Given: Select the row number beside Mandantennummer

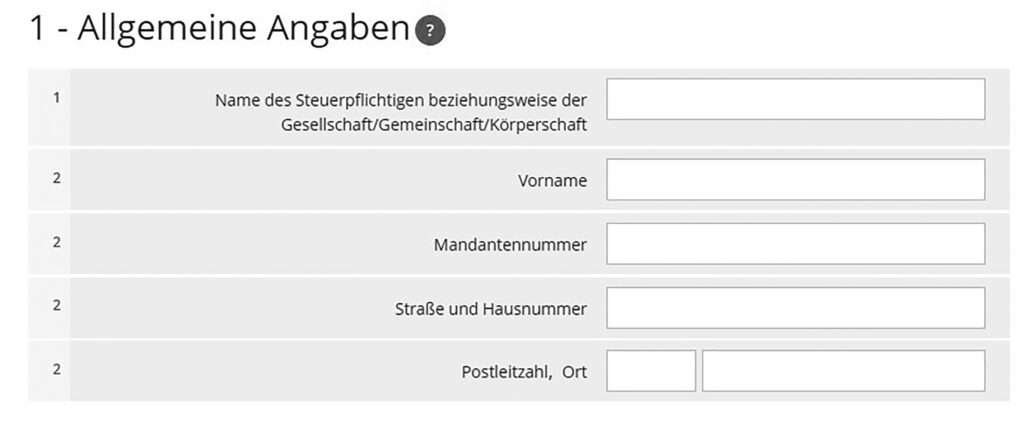Looking at the screenshot, I should (x=57, y=242).
